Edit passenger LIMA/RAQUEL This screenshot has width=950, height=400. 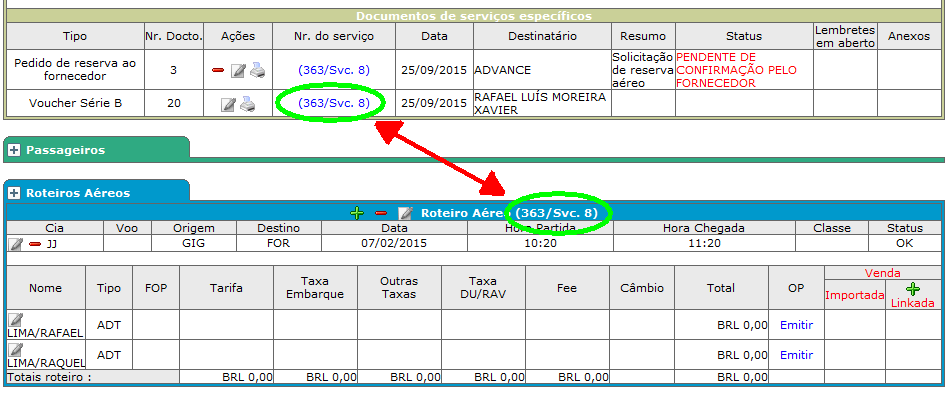(17, 349)
